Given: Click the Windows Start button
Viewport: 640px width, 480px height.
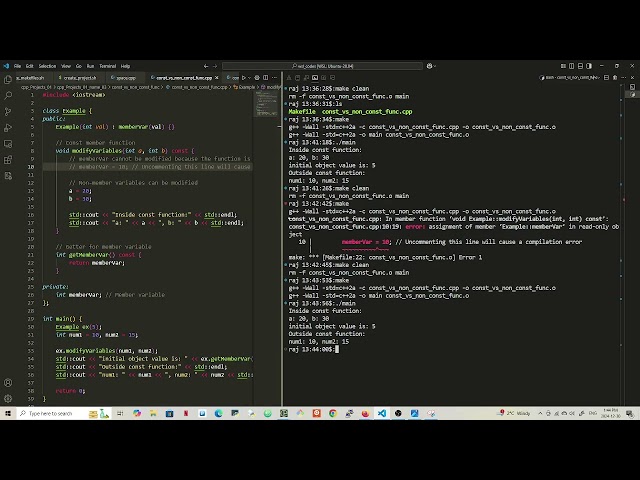Looking at the screenshot, I should tap(7, 413).
